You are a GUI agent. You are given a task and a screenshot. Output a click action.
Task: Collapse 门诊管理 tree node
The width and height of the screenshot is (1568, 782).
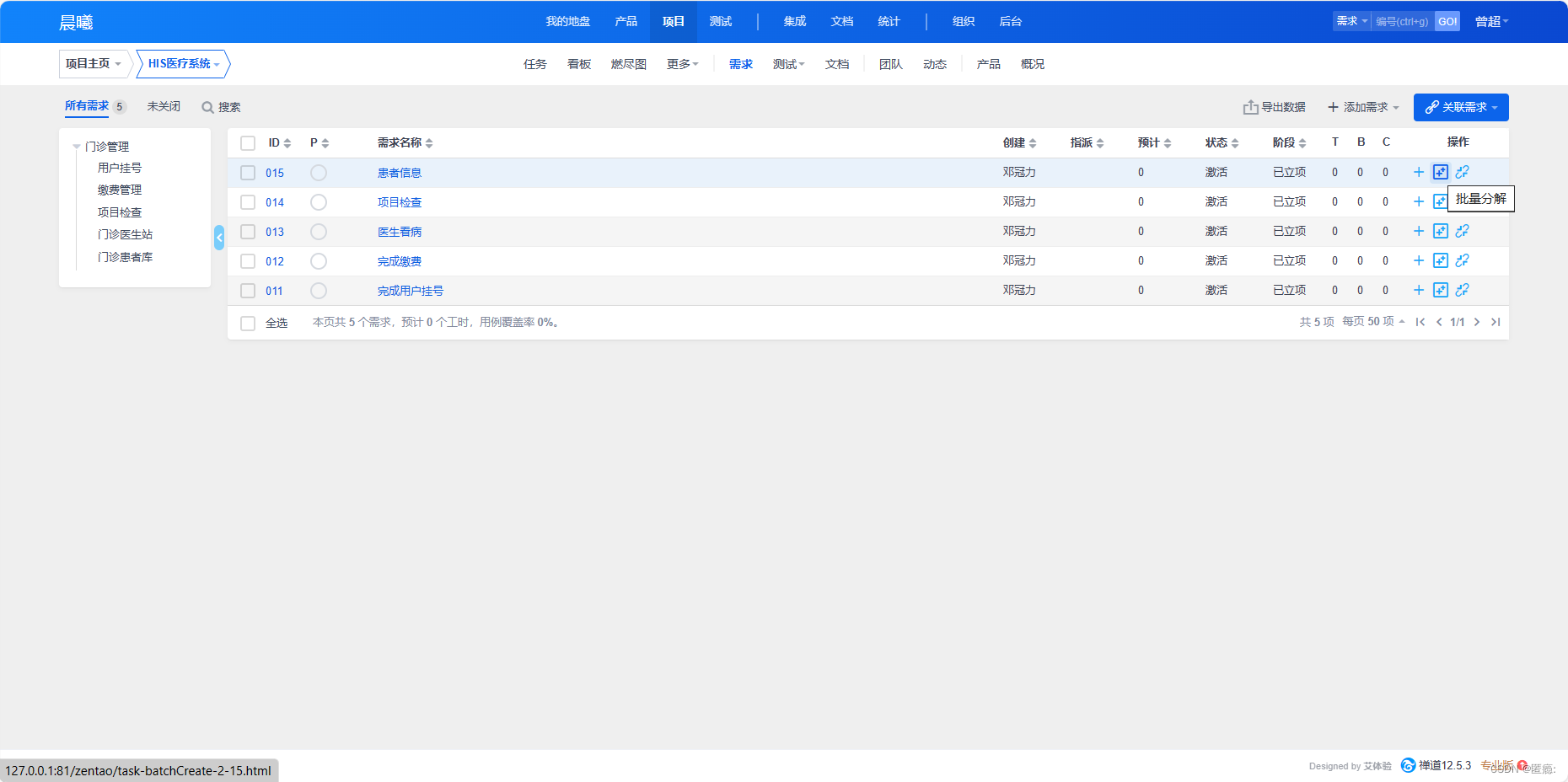pyautogui.click(x=77, y=147)
